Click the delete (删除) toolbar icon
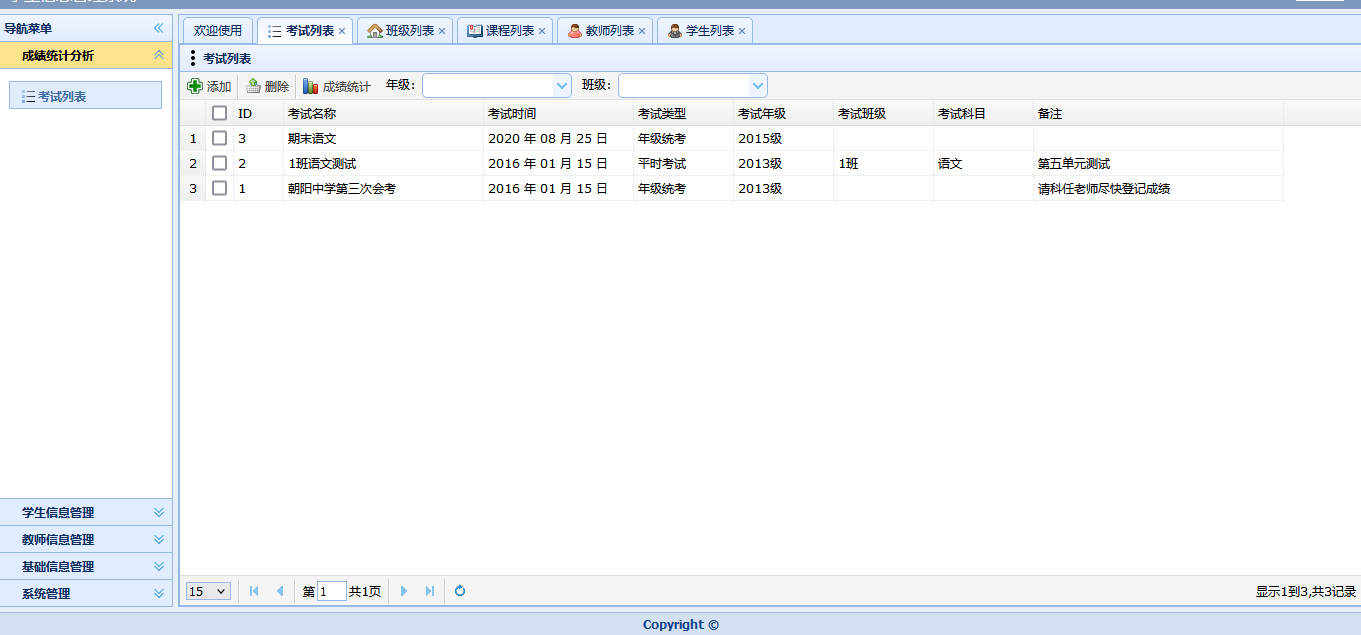The image size is (1361, 635). click(254, 86)
